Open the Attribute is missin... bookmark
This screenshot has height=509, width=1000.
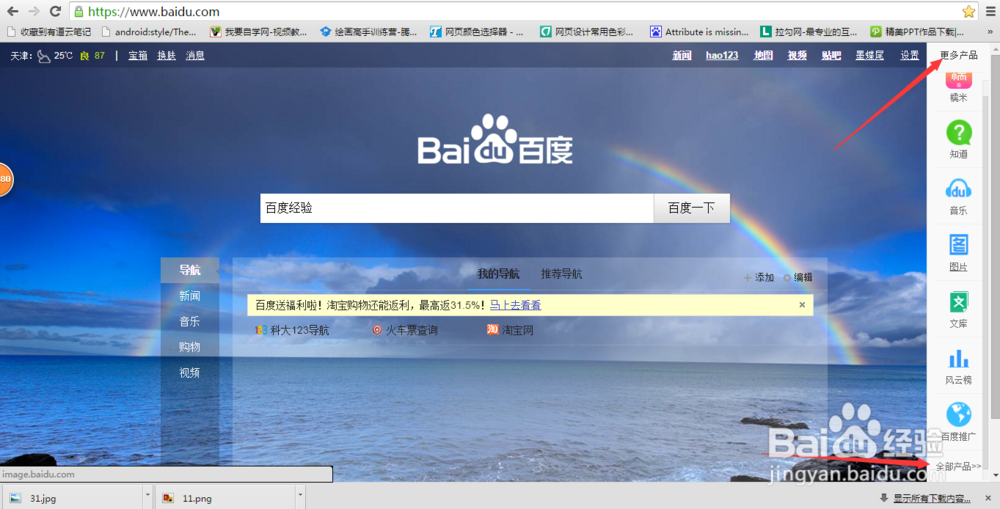[699, 31]
